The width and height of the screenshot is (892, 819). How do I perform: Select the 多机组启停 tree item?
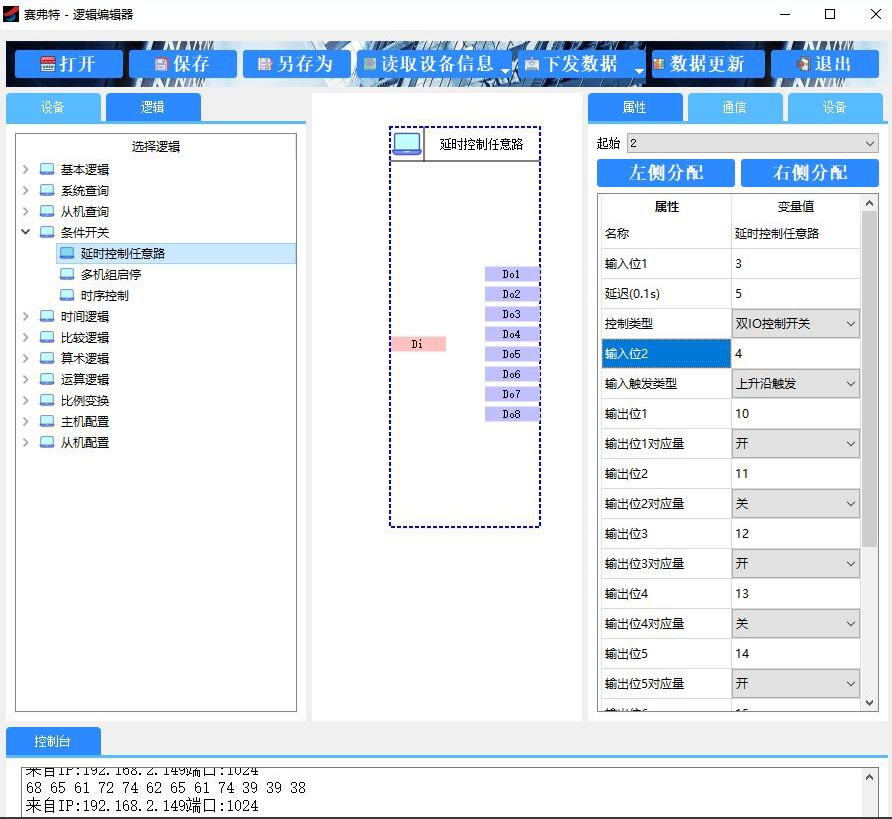click(111, 275)
